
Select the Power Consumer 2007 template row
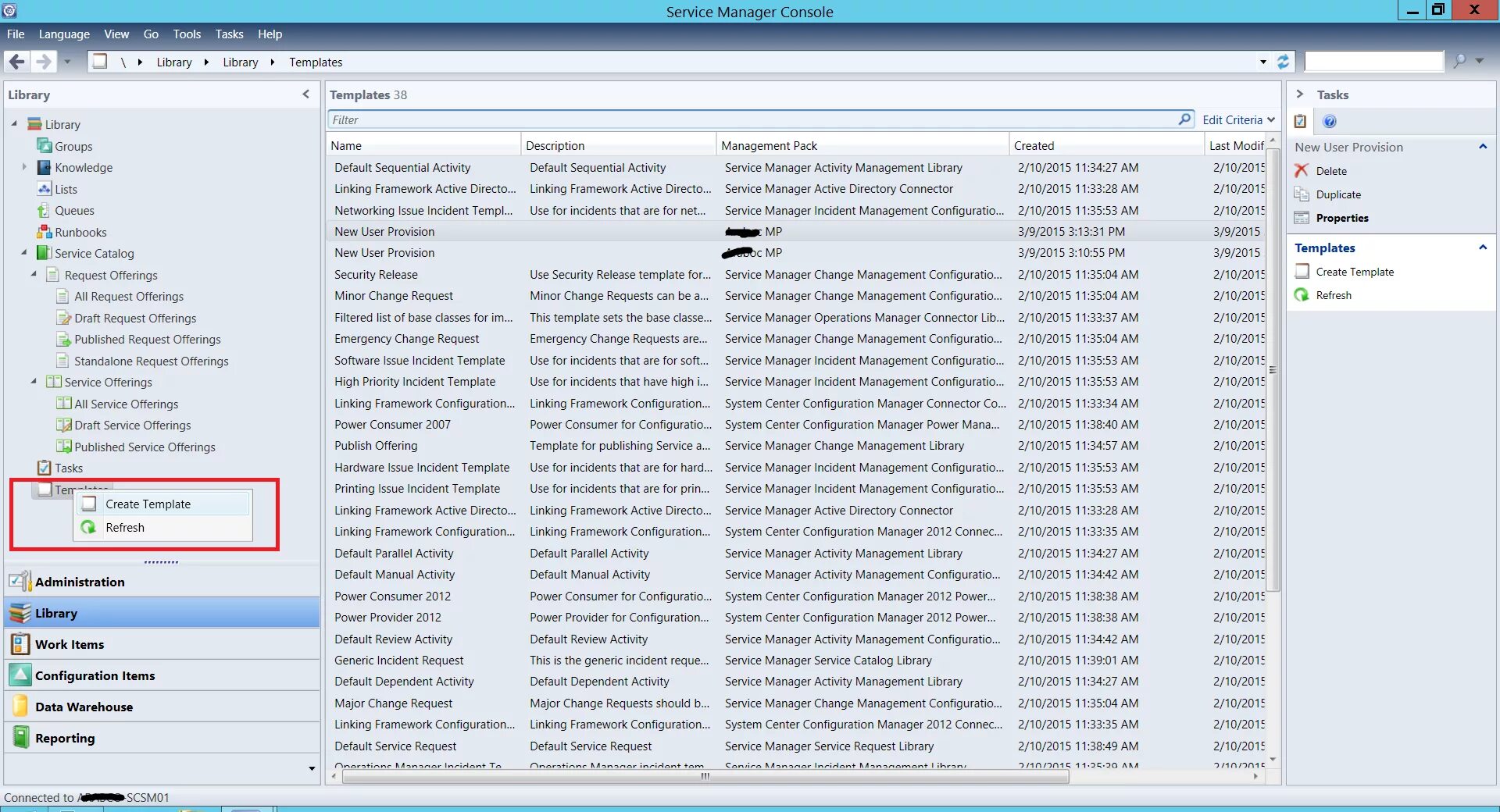point(795,425)
